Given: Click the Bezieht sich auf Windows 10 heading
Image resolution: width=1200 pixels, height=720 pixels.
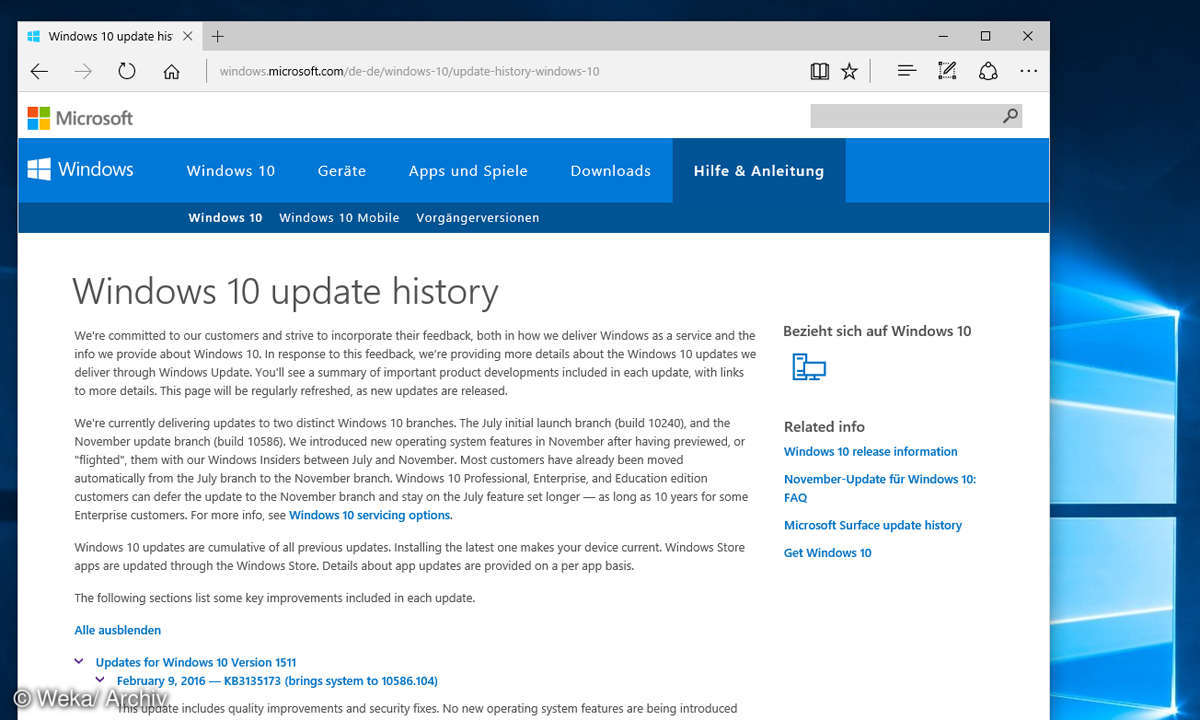Looking at the screenshot, I should coord(877,331).
